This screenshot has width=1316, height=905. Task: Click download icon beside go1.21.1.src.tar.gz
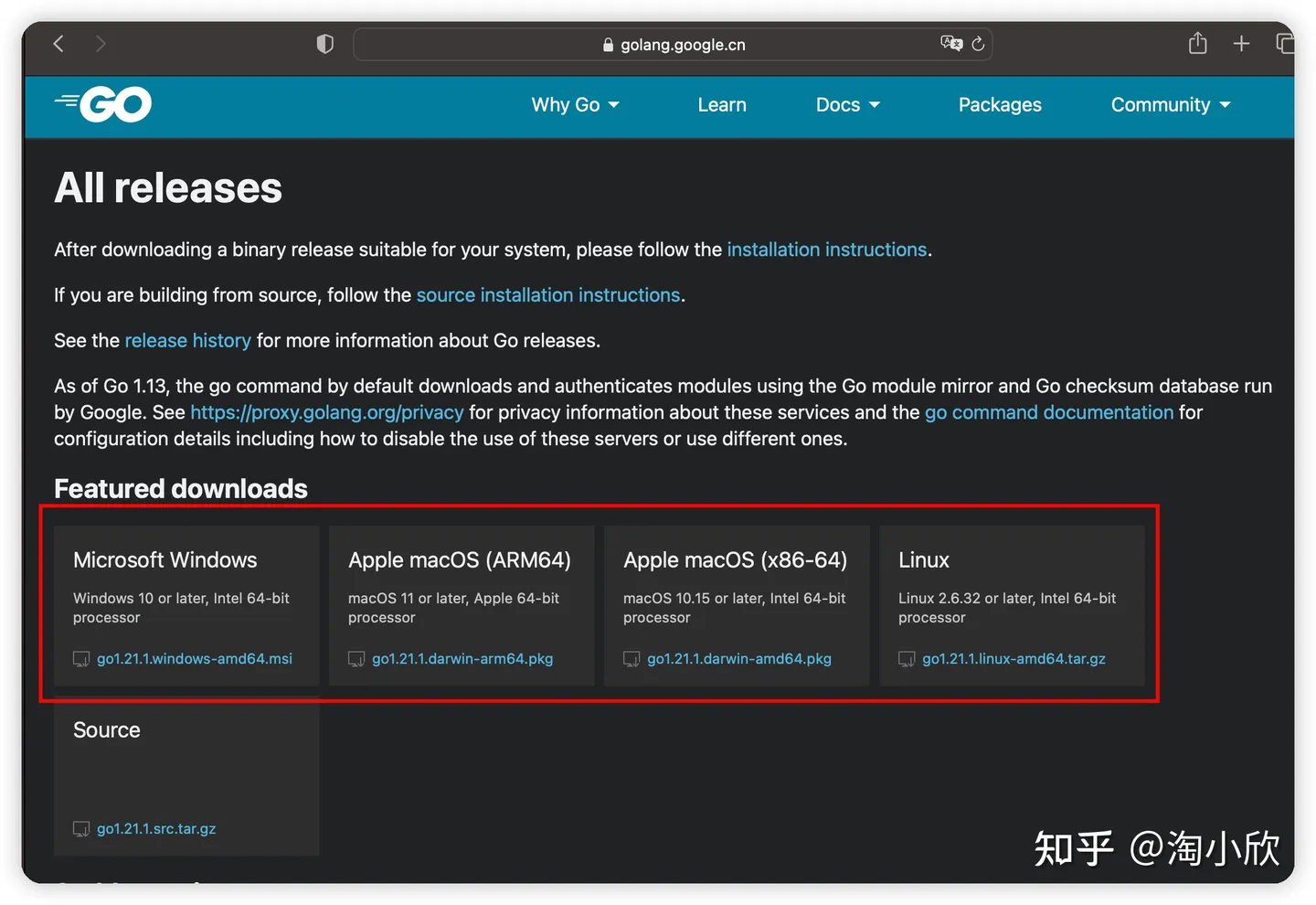pyautogui.click(x=81, y=829)
